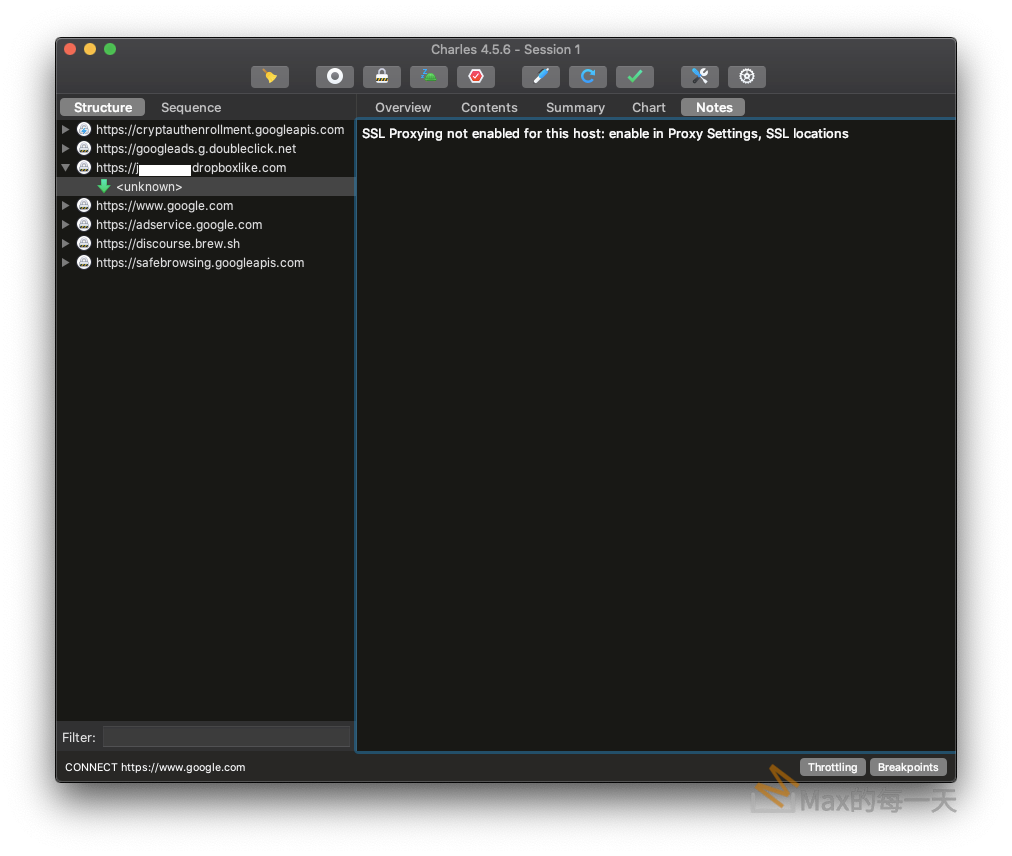
Task: Toggle SSL Proxying with the padlock icon
Action: [x=382, y=77]
